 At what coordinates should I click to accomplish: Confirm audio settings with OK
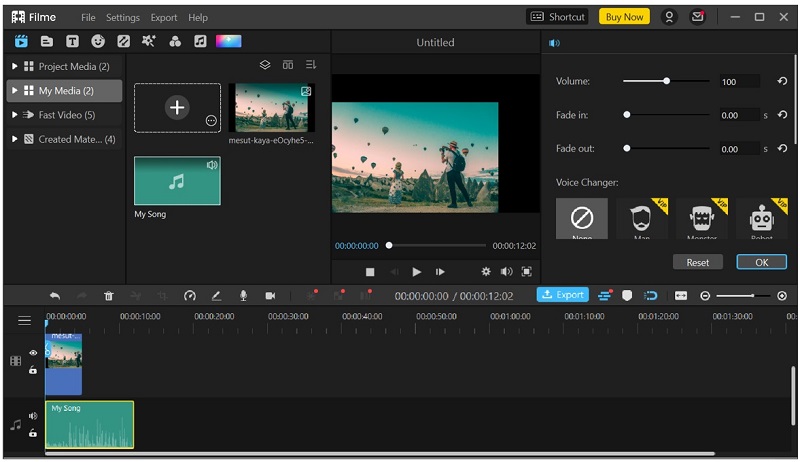click(762, 262)
